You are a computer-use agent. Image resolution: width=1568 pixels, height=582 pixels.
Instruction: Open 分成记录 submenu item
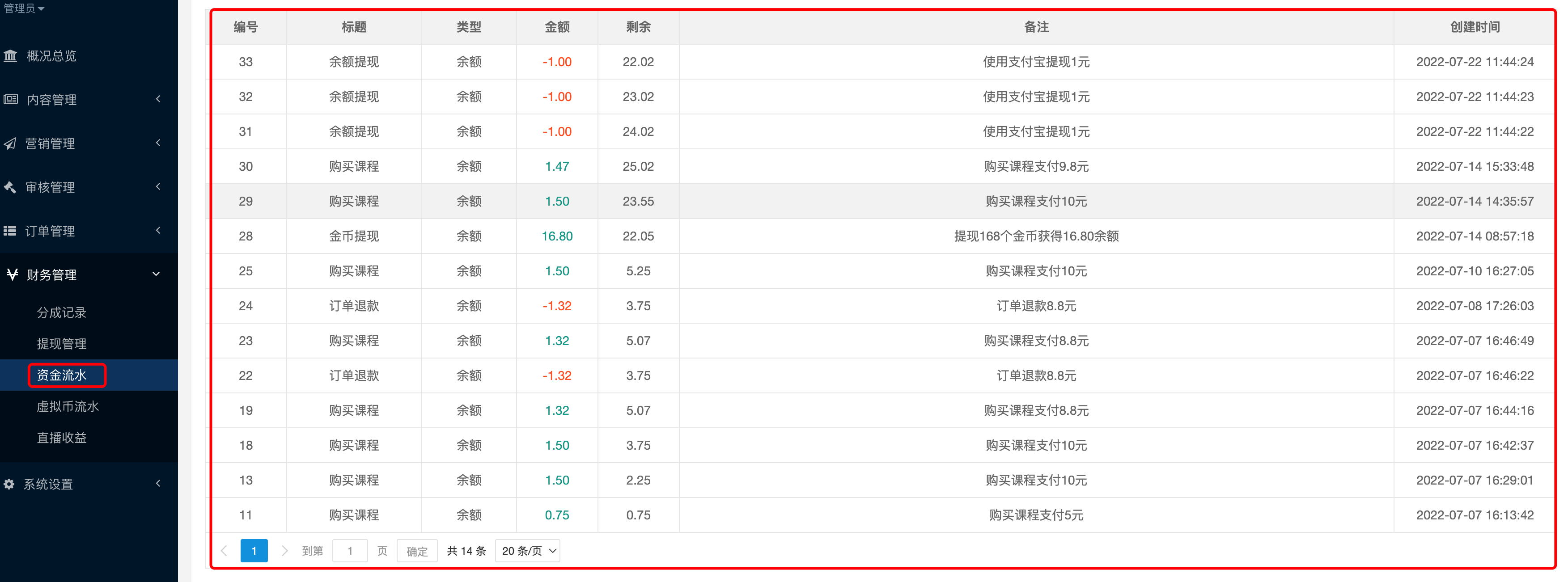61,312
